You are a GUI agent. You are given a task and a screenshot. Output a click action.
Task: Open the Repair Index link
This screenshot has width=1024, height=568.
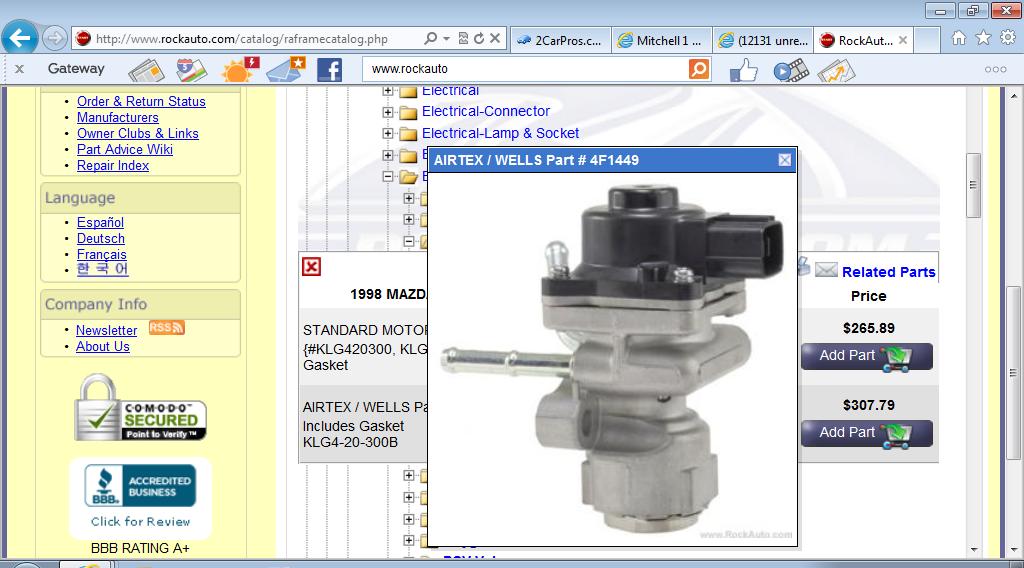click(x=113, y=165)
